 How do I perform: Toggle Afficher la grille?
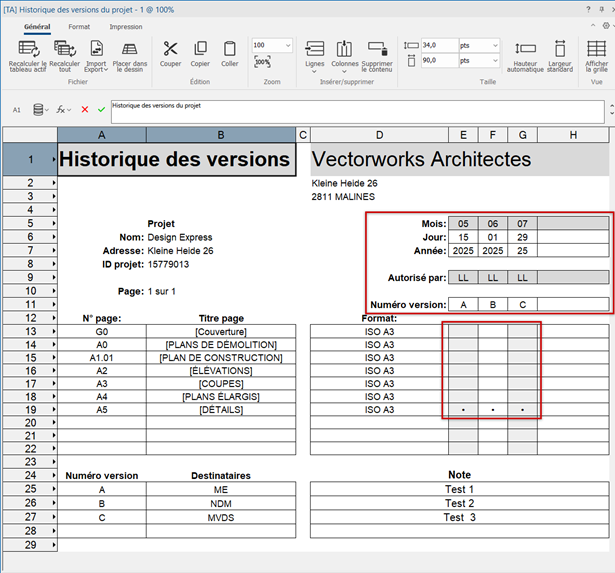click(x=597, y=49)
